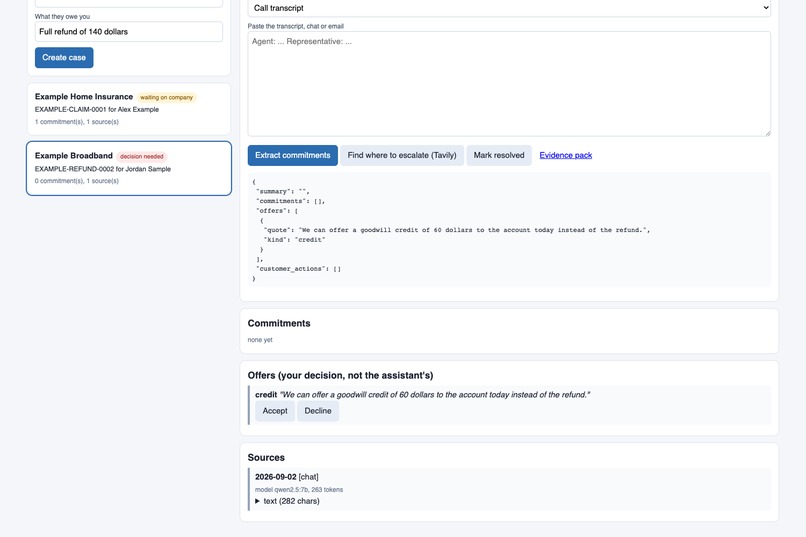The width and height of the screenshot is (806, 537).
Task: Click the Sources section heading
Action: (x=266, y=457)
